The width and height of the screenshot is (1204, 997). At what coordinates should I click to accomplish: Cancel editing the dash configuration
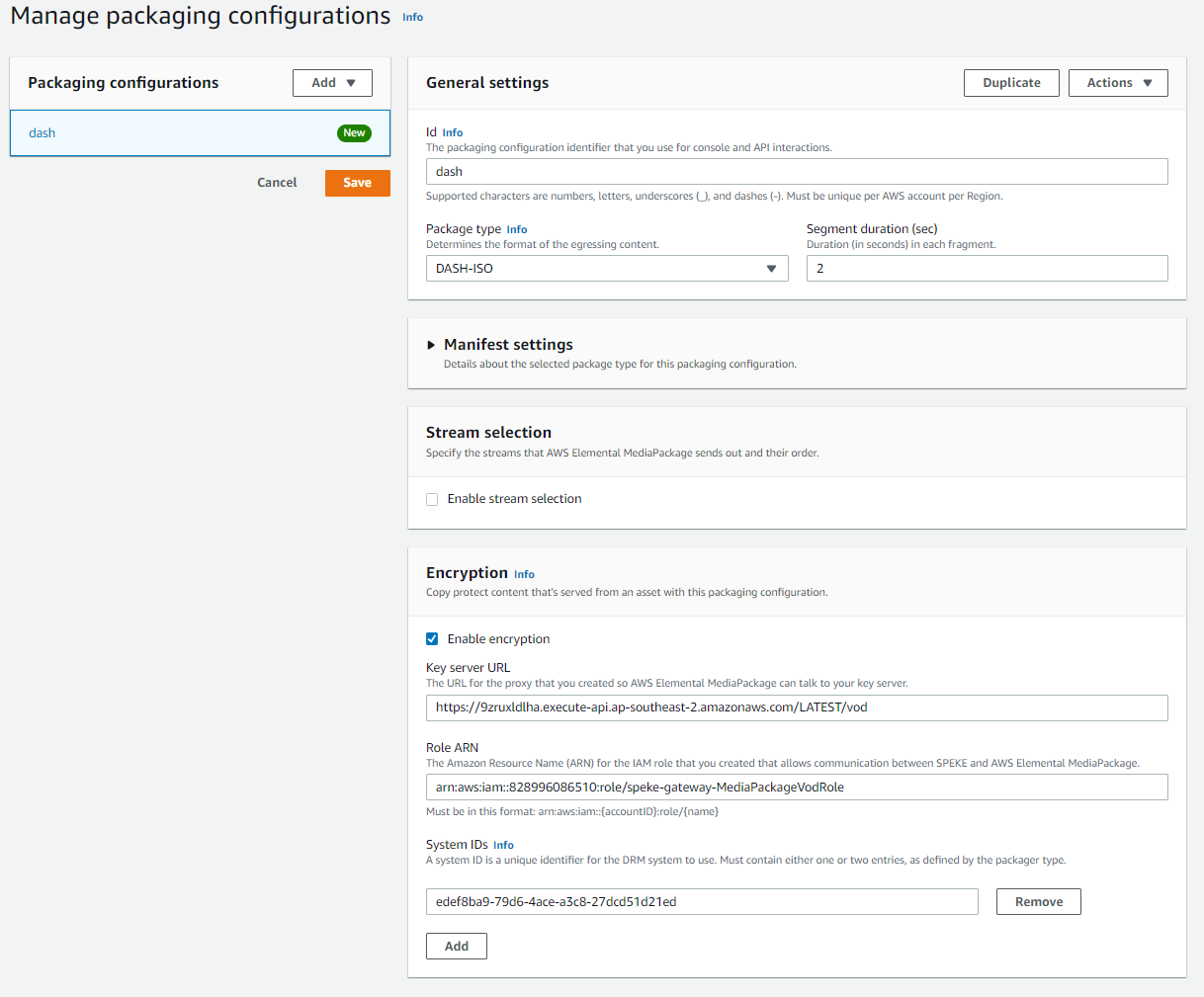coord(276,183)
